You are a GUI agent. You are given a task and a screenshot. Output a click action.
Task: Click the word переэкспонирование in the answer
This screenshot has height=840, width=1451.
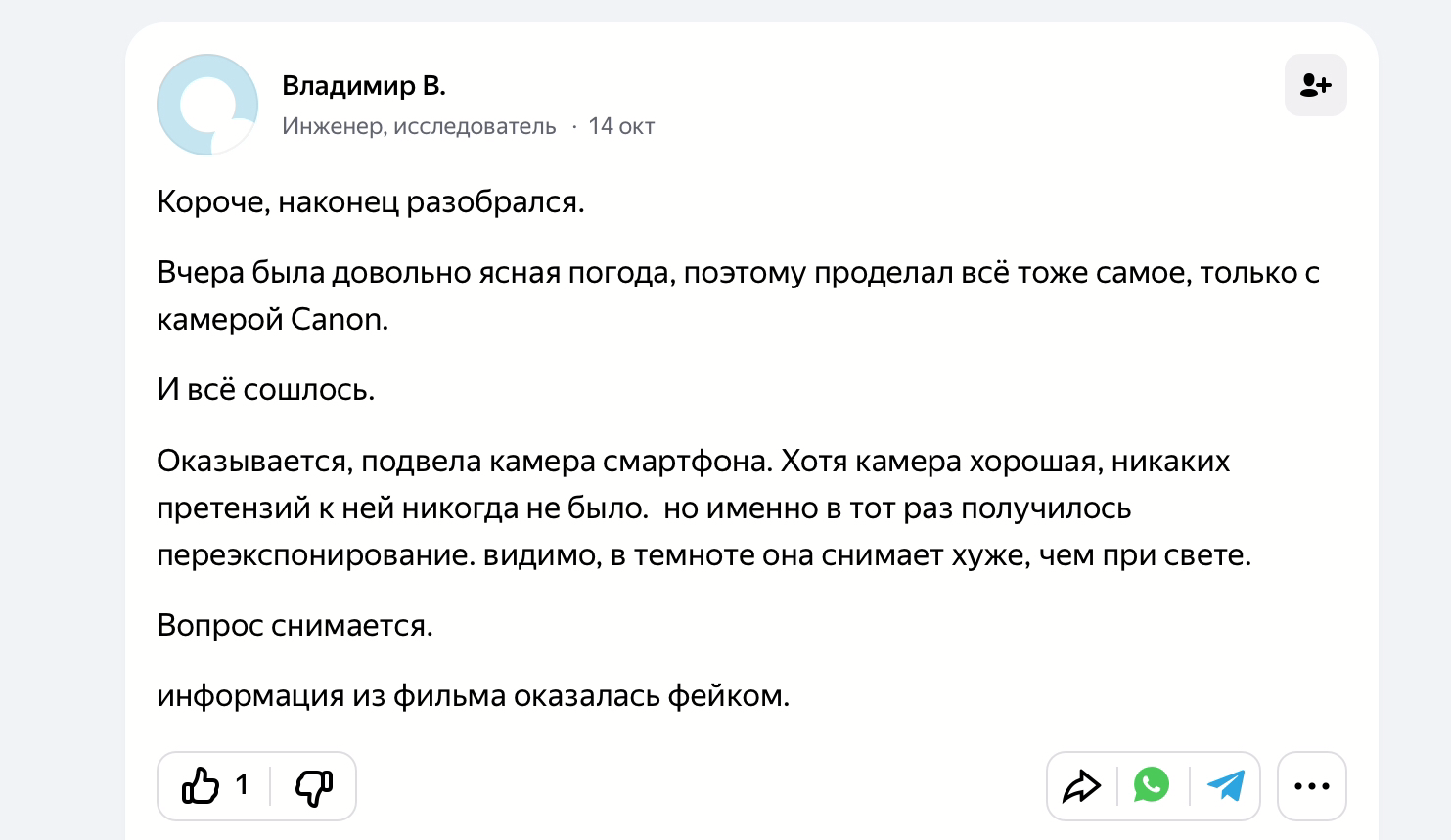point(315,555)
